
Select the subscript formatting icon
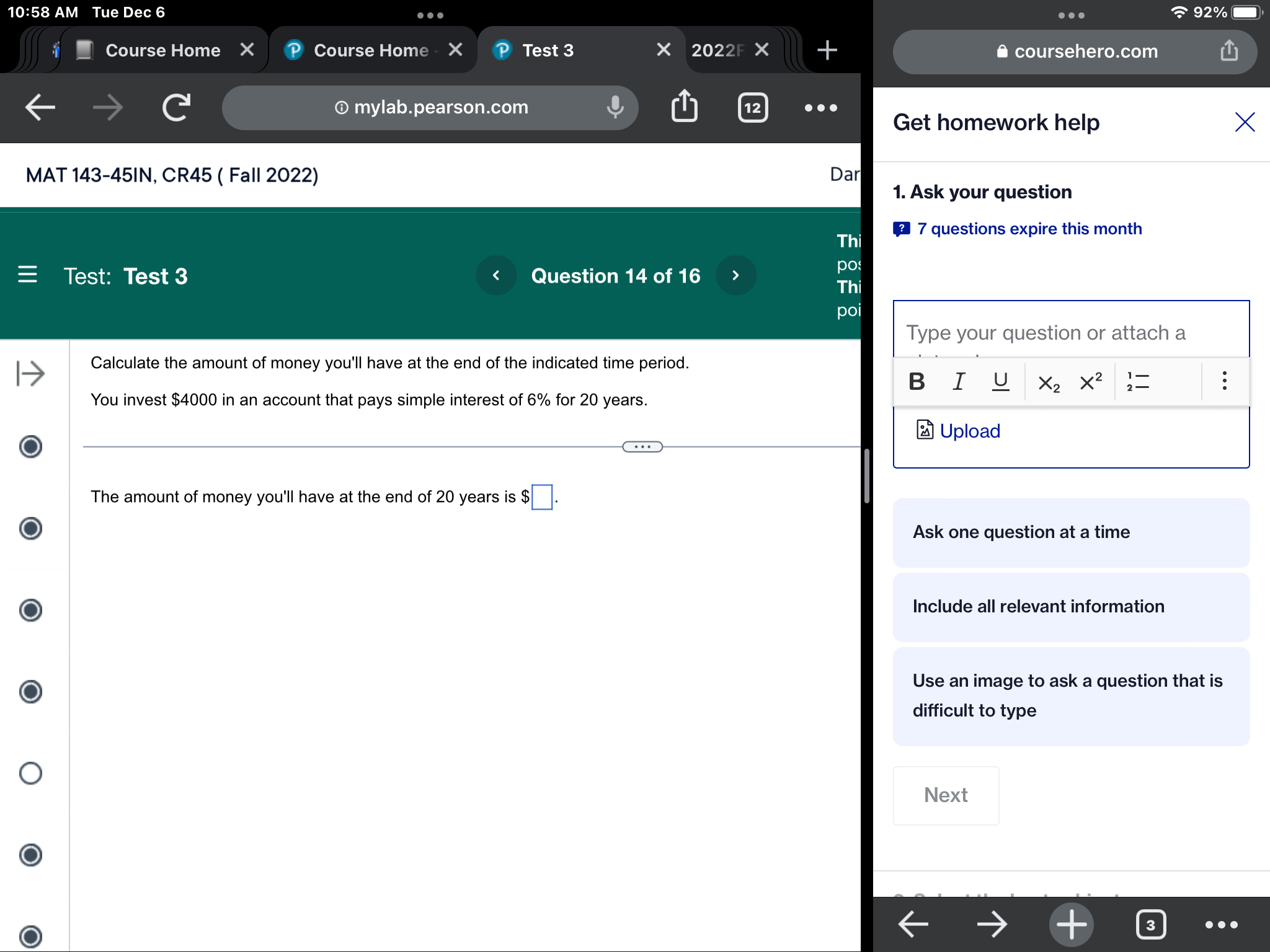point(1049,383)
